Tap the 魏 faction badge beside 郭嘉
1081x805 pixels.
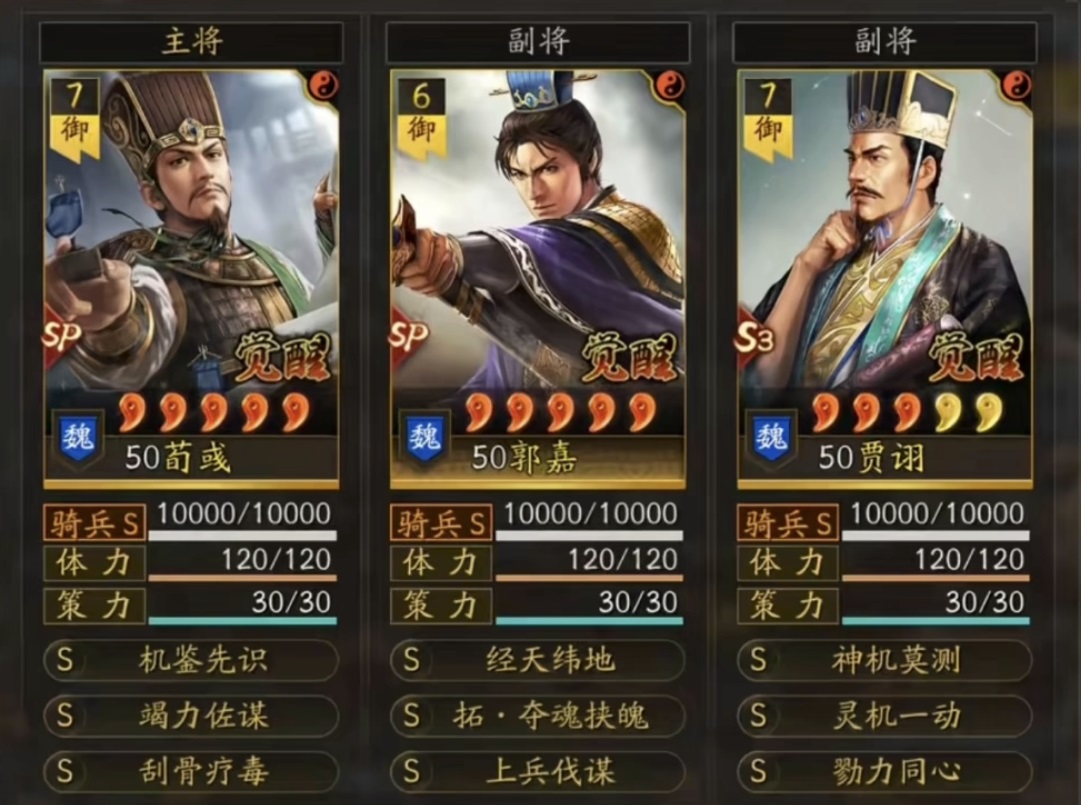point(425,438)
